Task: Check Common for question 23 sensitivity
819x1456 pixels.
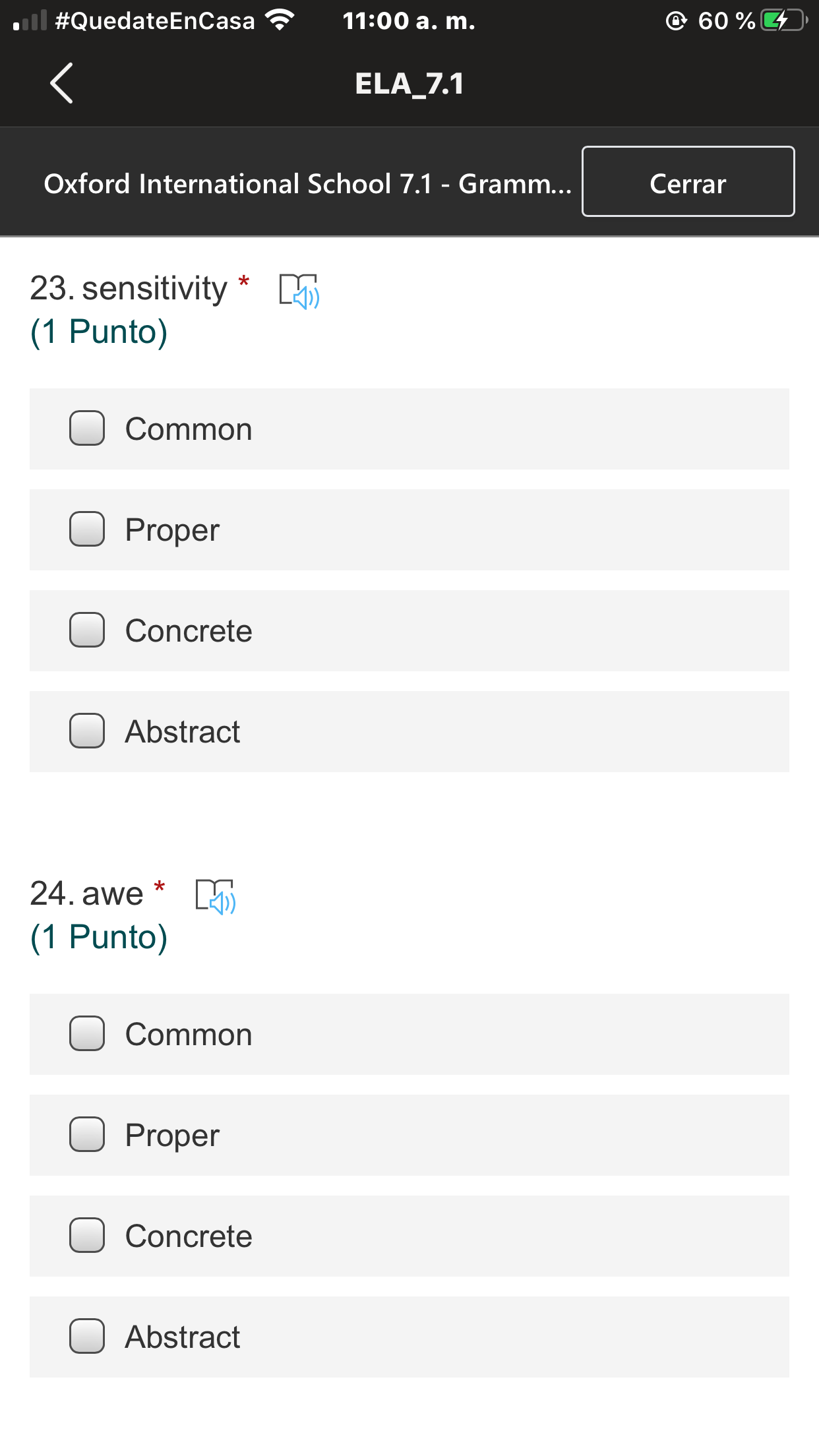Action: tap(87, 429)
